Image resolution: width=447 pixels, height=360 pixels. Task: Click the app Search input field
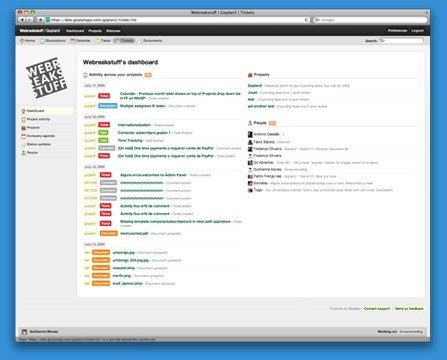click(402, 41)
